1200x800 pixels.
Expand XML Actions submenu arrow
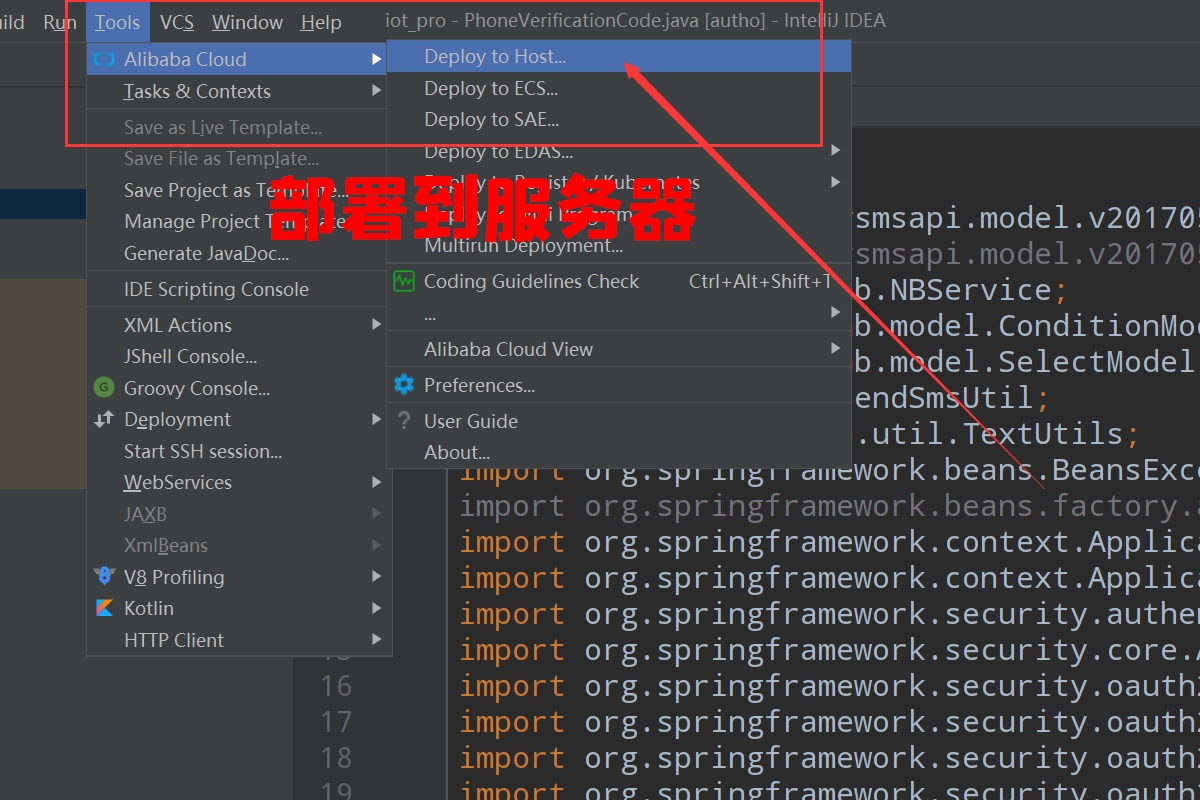376,325
